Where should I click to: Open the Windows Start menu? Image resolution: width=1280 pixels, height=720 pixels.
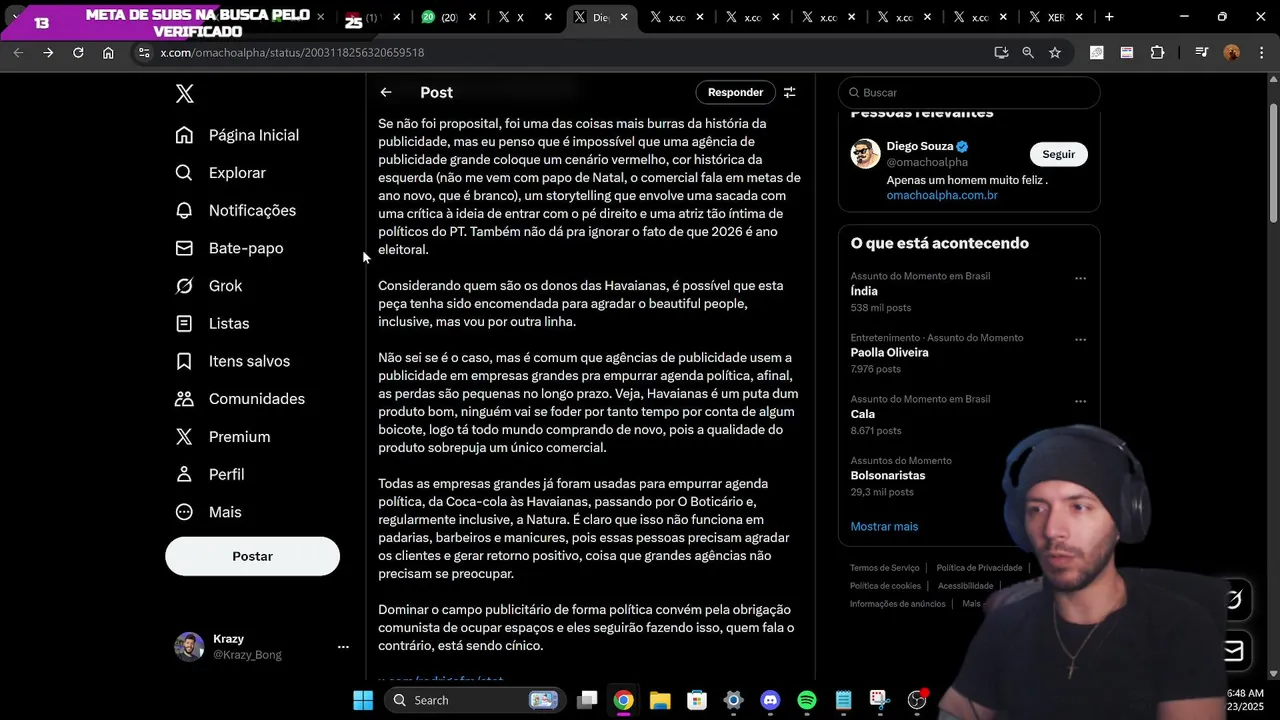[x=363, y=700]
